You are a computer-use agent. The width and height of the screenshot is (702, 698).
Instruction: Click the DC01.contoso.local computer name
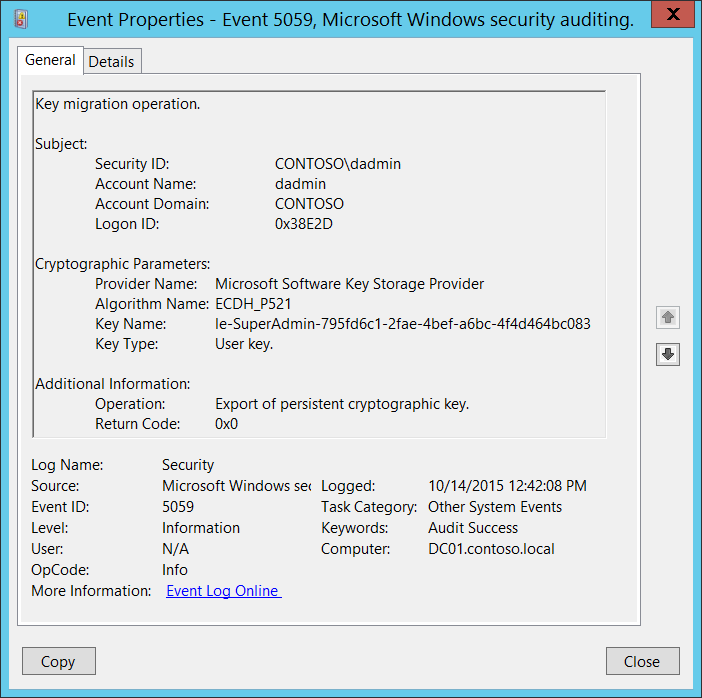tap(491, 549)
